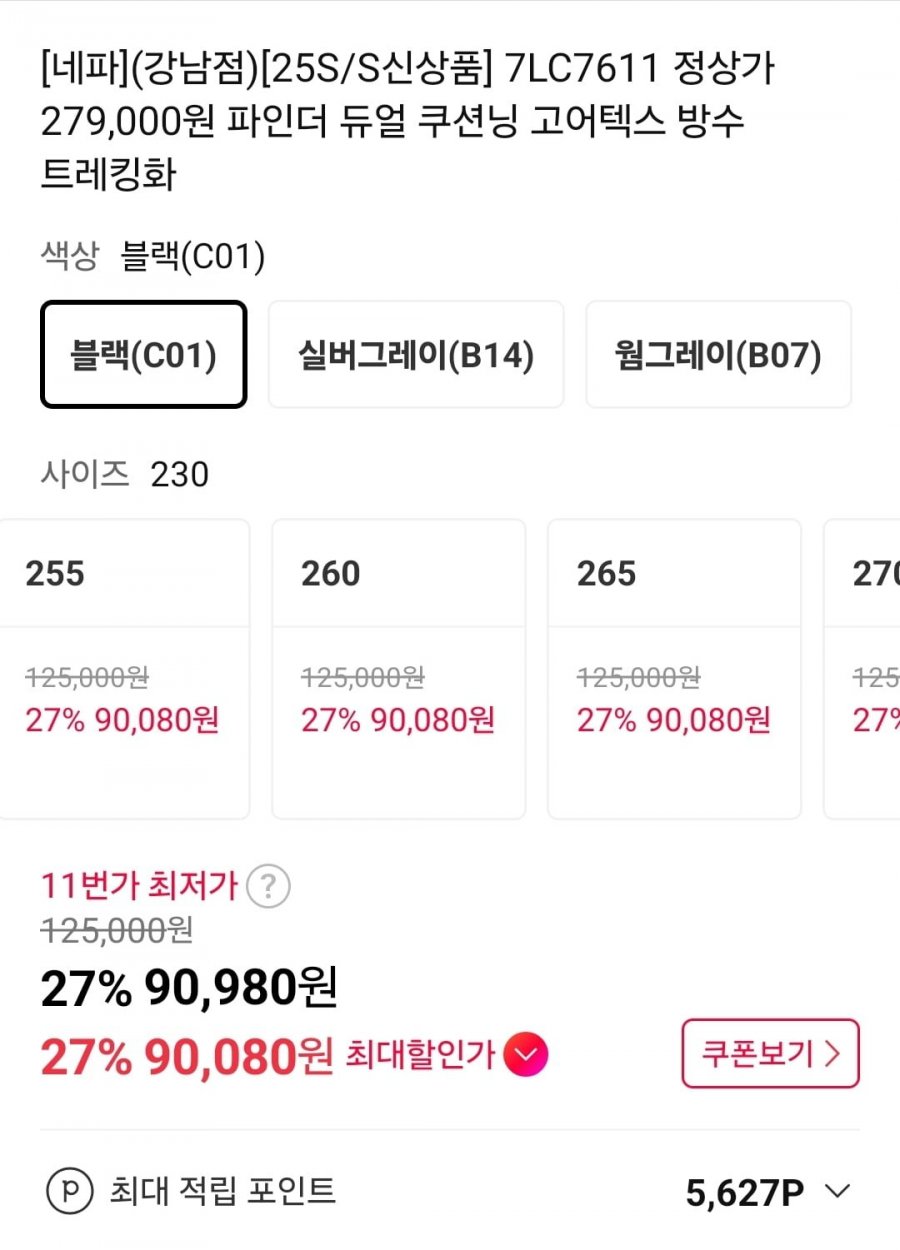Image resolution: width=900 pixels, height=1250 pixels.
Task: Click the 5,627P points value
Action: 745,1192
